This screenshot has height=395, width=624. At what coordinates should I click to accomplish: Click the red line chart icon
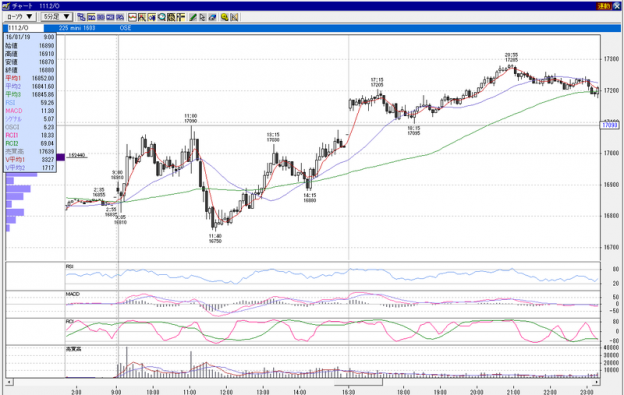tap(132, 17)
